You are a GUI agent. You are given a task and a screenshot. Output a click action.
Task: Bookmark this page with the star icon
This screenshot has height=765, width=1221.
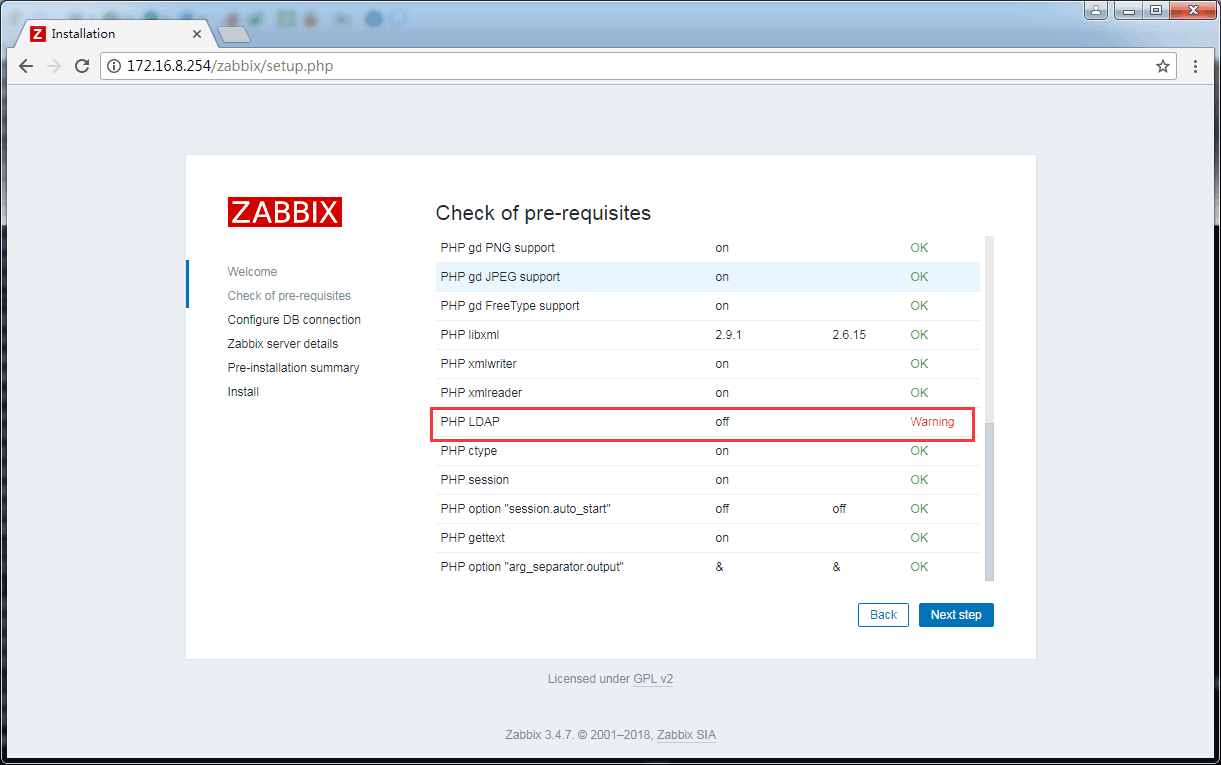[x=1162, y=66]
